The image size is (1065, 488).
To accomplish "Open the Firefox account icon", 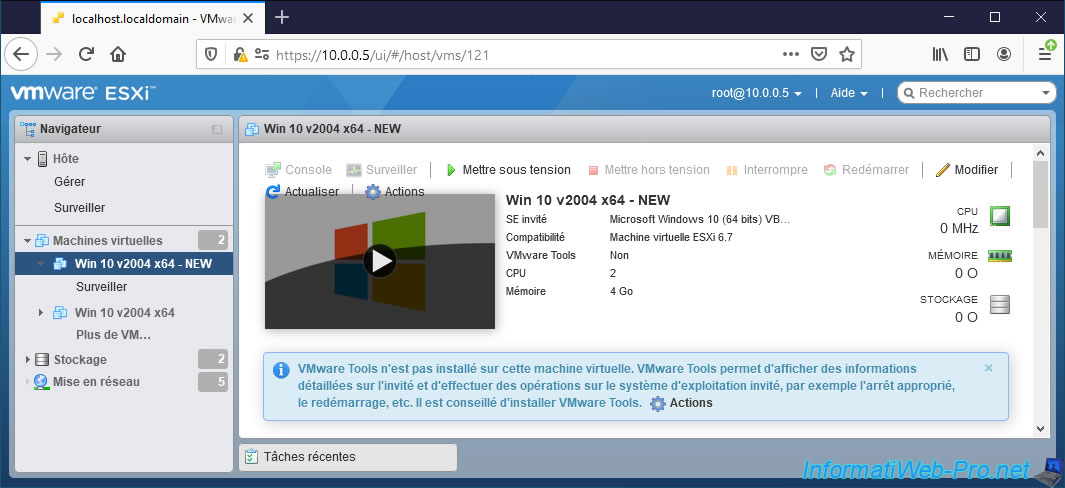I will [1004, 54].
